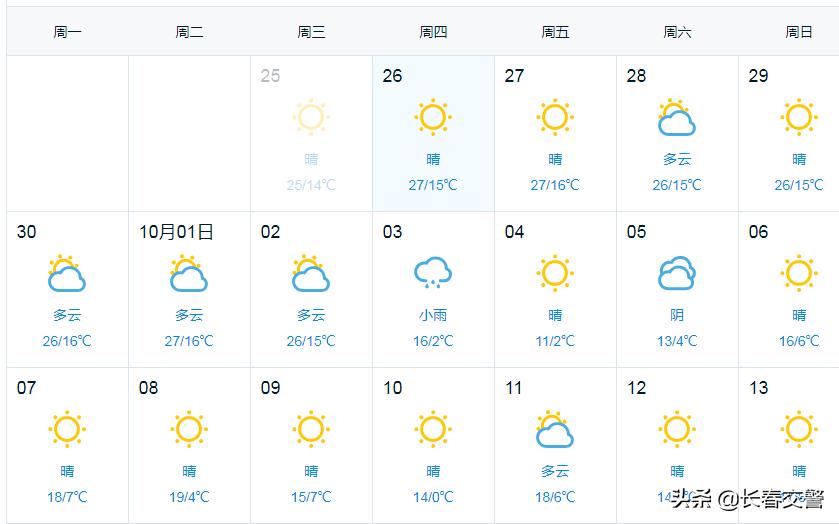Click the sun icon on day 04

555,273
